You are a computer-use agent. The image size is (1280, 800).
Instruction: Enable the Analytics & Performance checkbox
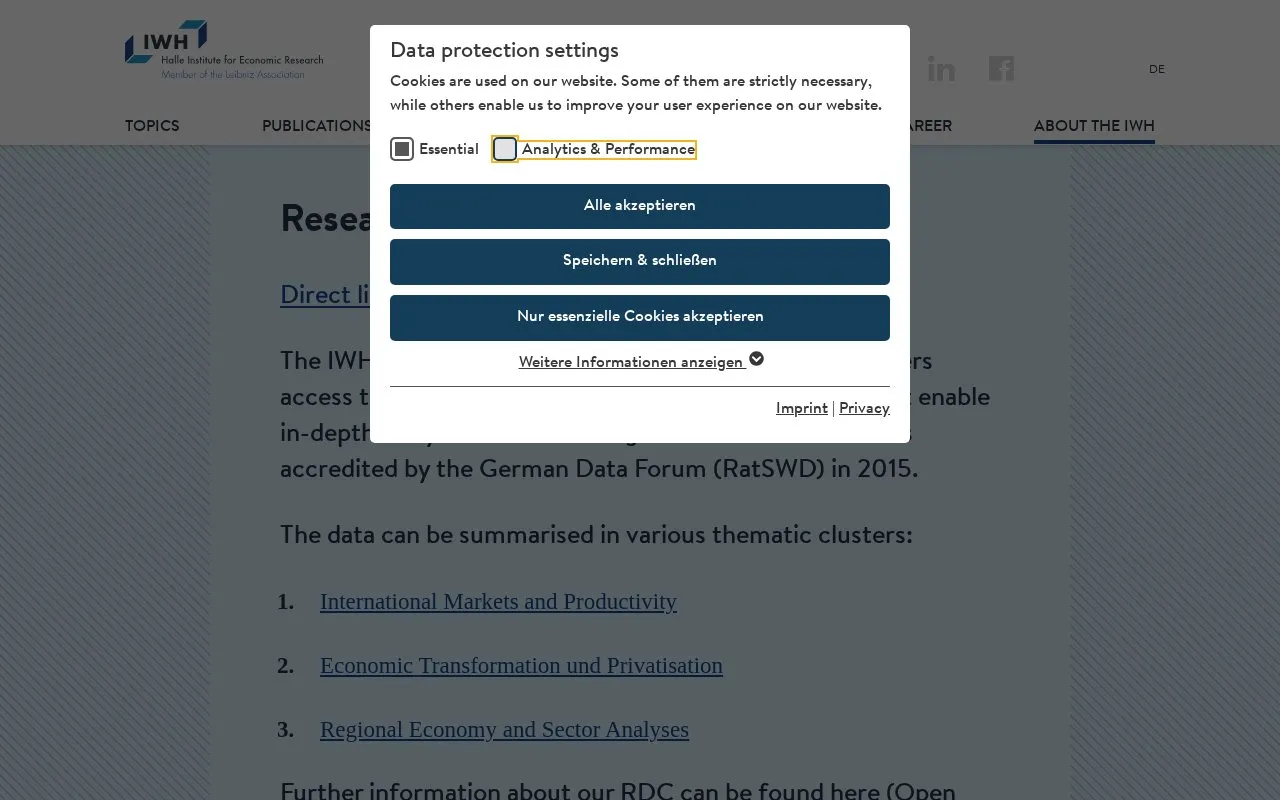coord(505,149)
